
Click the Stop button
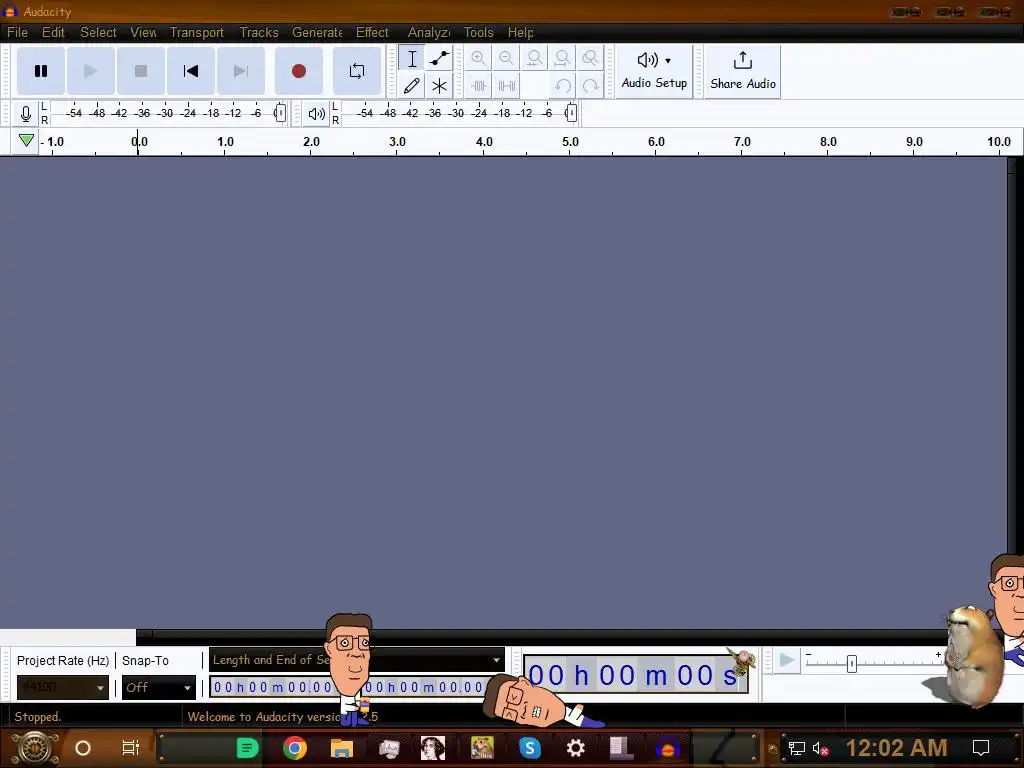click(x=140, y=71)
